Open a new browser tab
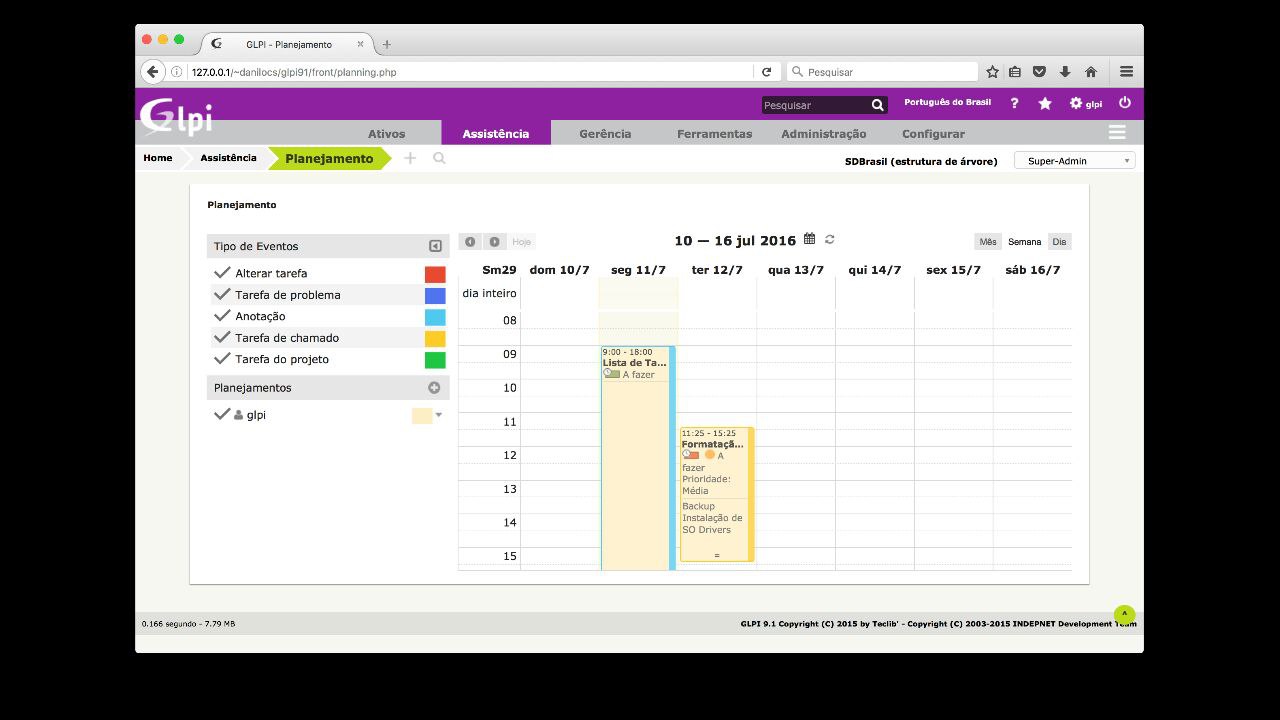The height and width of the screenshot is (720, 1280). 387,44
